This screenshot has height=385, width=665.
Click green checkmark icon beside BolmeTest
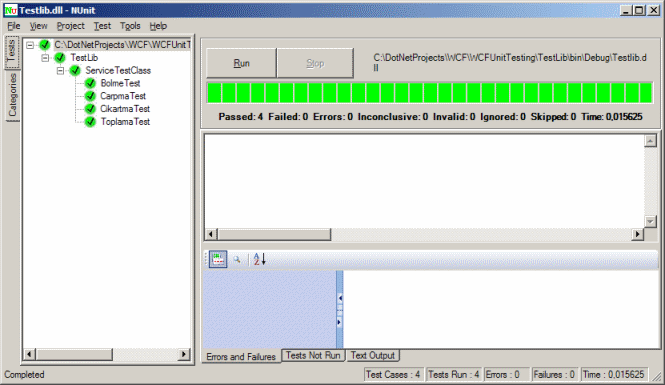pyautogui.click(x=90, y=83)
